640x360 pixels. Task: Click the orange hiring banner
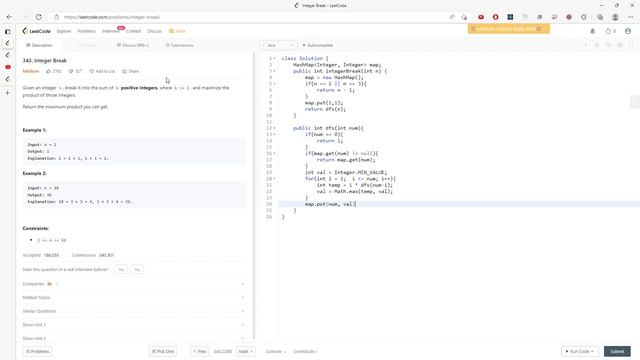pos(509,29)
